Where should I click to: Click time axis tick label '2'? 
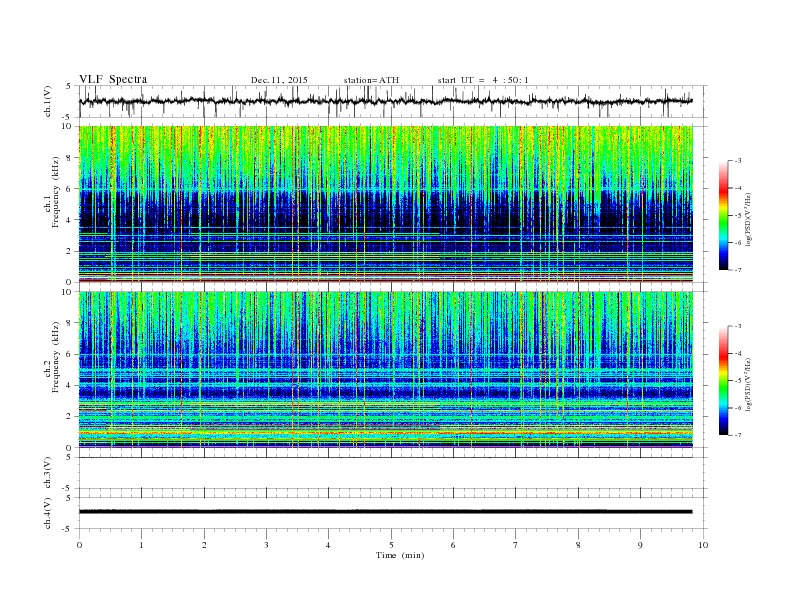click(204, 545)
